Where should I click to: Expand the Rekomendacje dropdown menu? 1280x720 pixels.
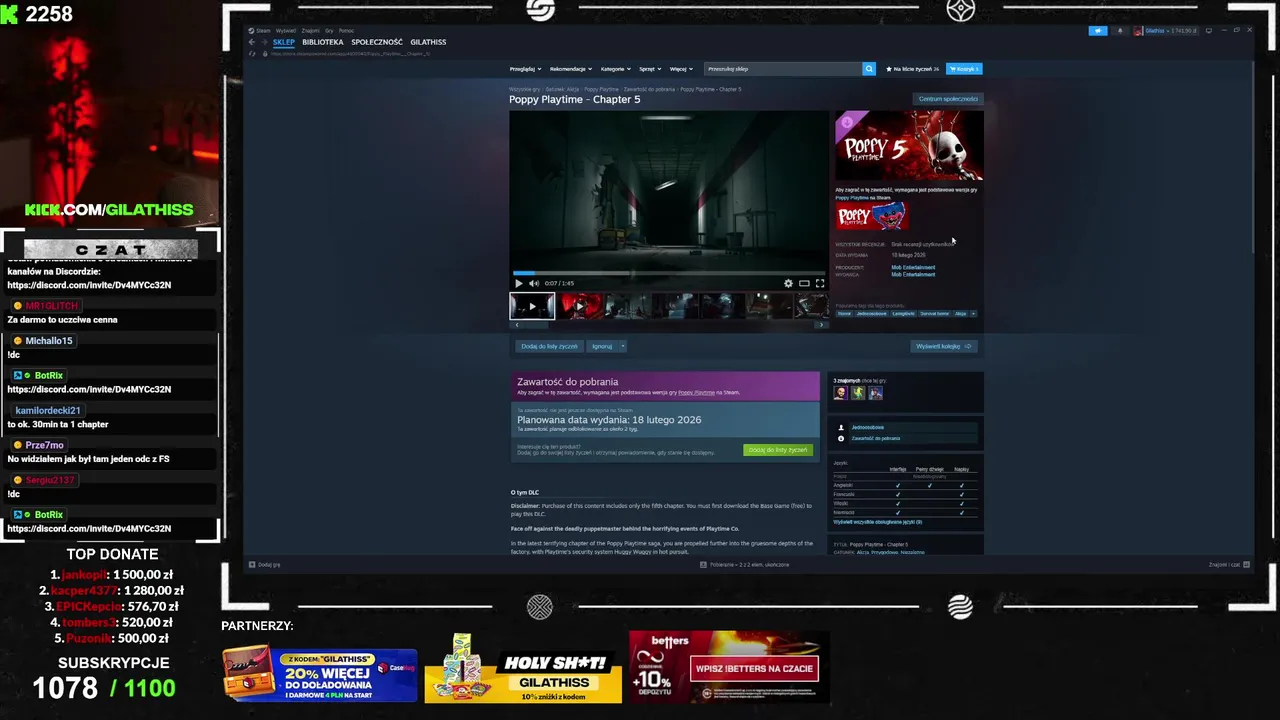click(570, 69)
